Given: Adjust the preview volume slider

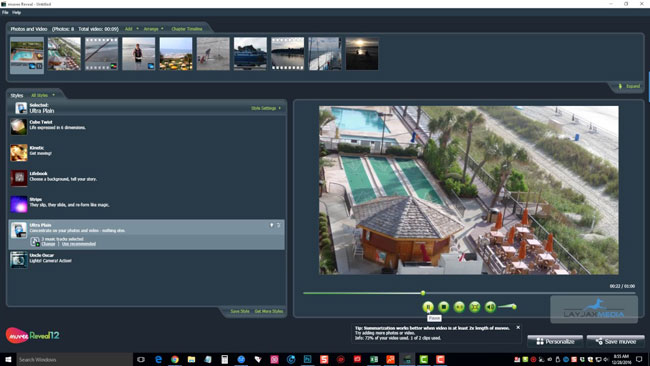Looking at the screenshot, I should 507,307.
